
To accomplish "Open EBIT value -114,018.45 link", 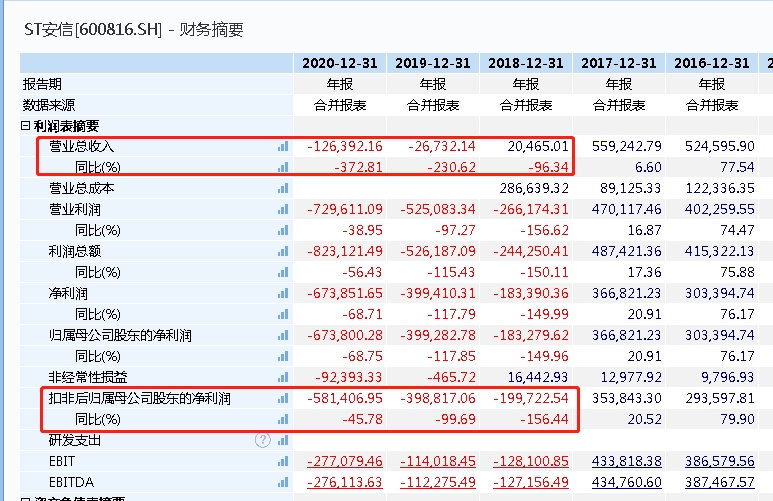I will tap(438, 462).
